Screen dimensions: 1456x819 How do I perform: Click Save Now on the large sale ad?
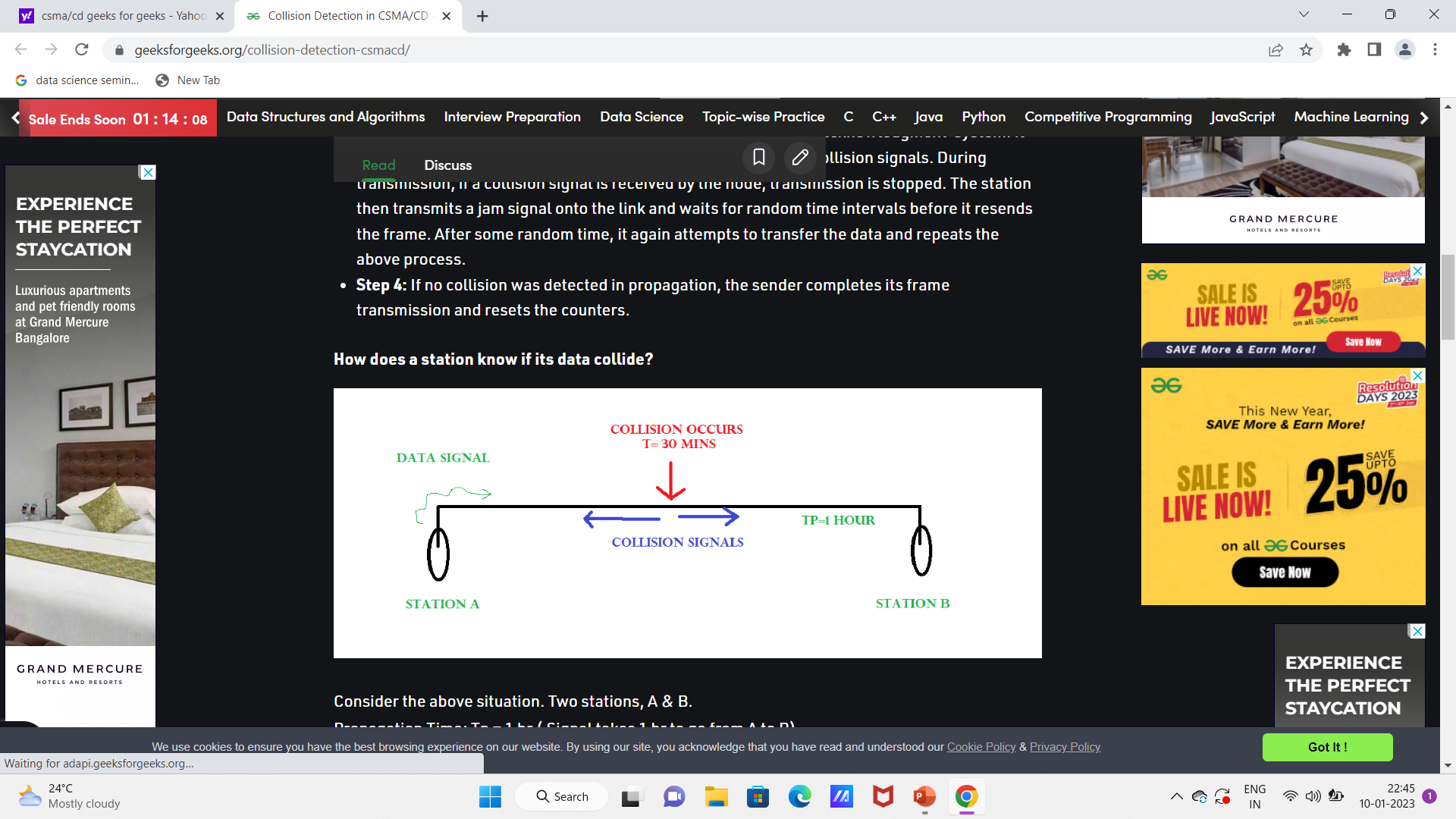(x=1285, y=573)
